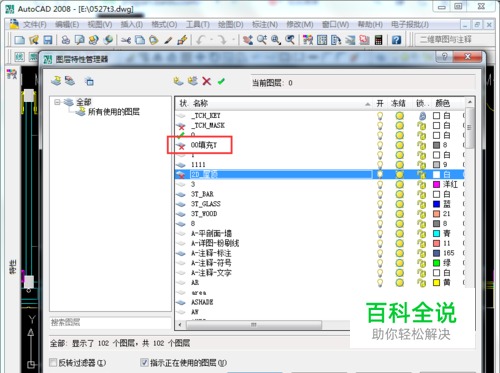Click New Group Filter icon

pyautogui.click(x=70, y=81)
